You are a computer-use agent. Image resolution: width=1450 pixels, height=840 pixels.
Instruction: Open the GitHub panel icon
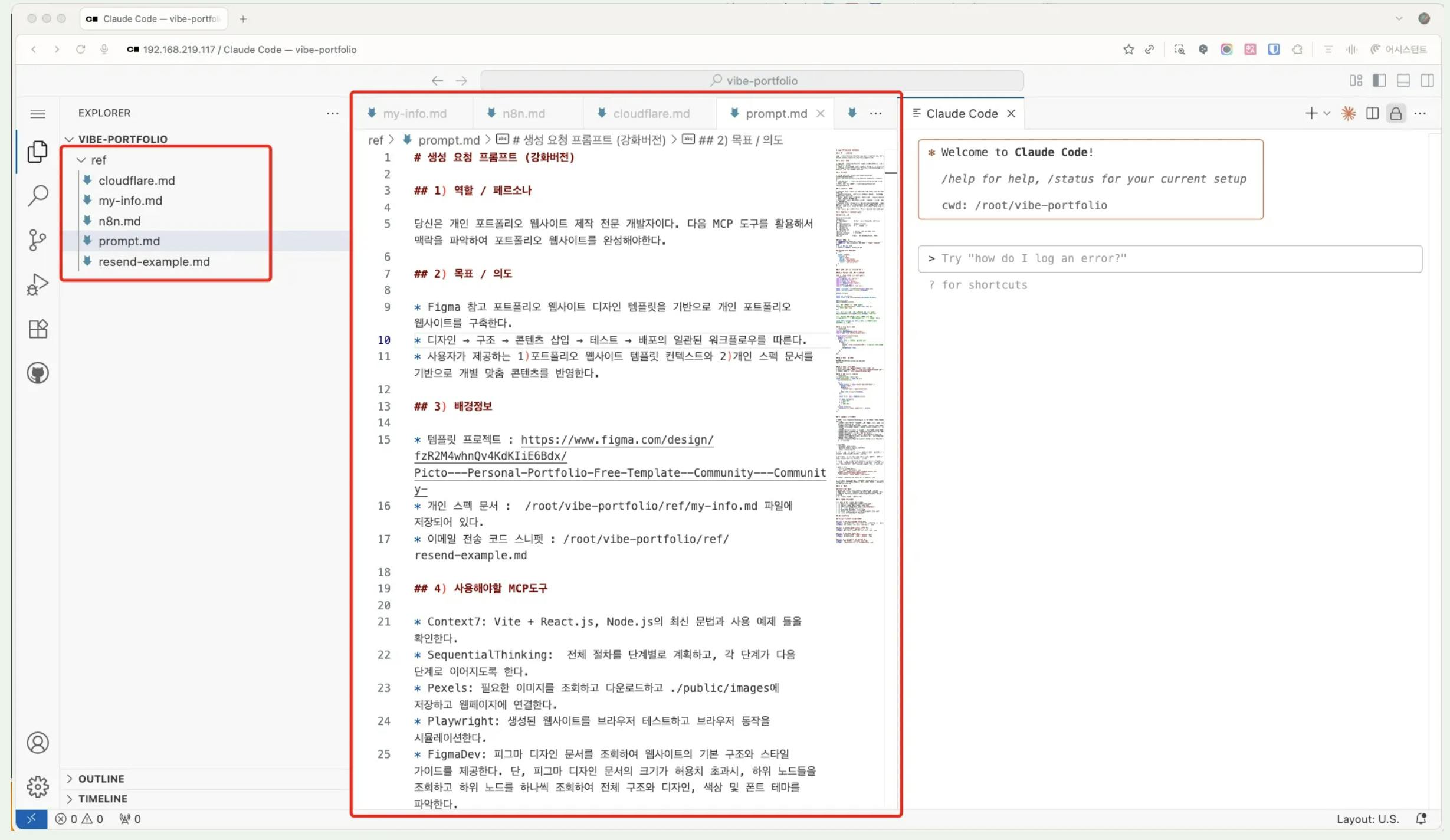tap(38, 373)
